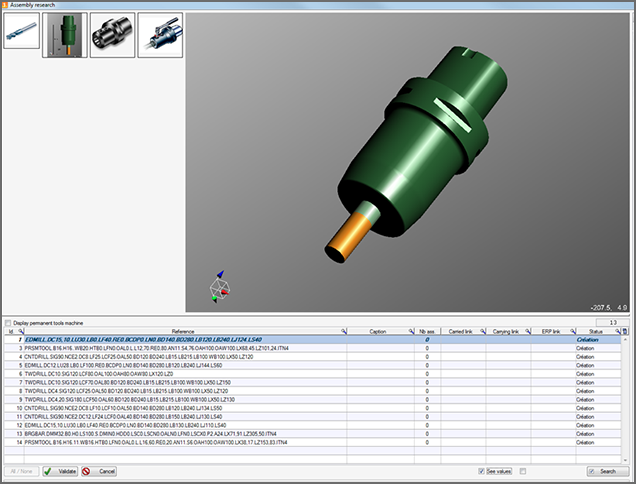Sort by the Nb ass. column header
This screenshot has height=484, width=636.
426,331
